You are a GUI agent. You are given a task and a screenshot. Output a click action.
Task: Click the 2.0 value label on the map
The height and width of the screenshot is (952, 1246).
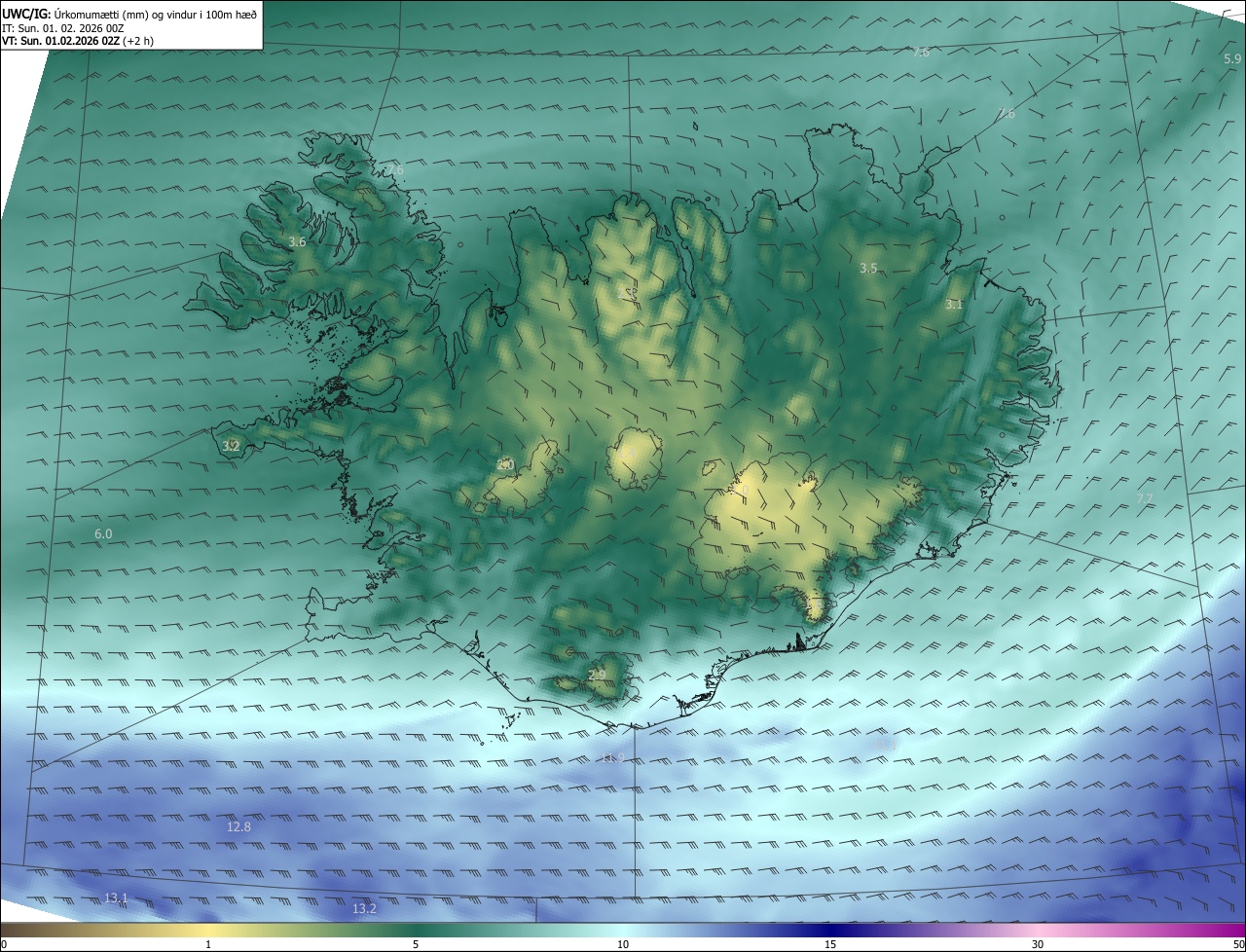[x=505, y=465]
